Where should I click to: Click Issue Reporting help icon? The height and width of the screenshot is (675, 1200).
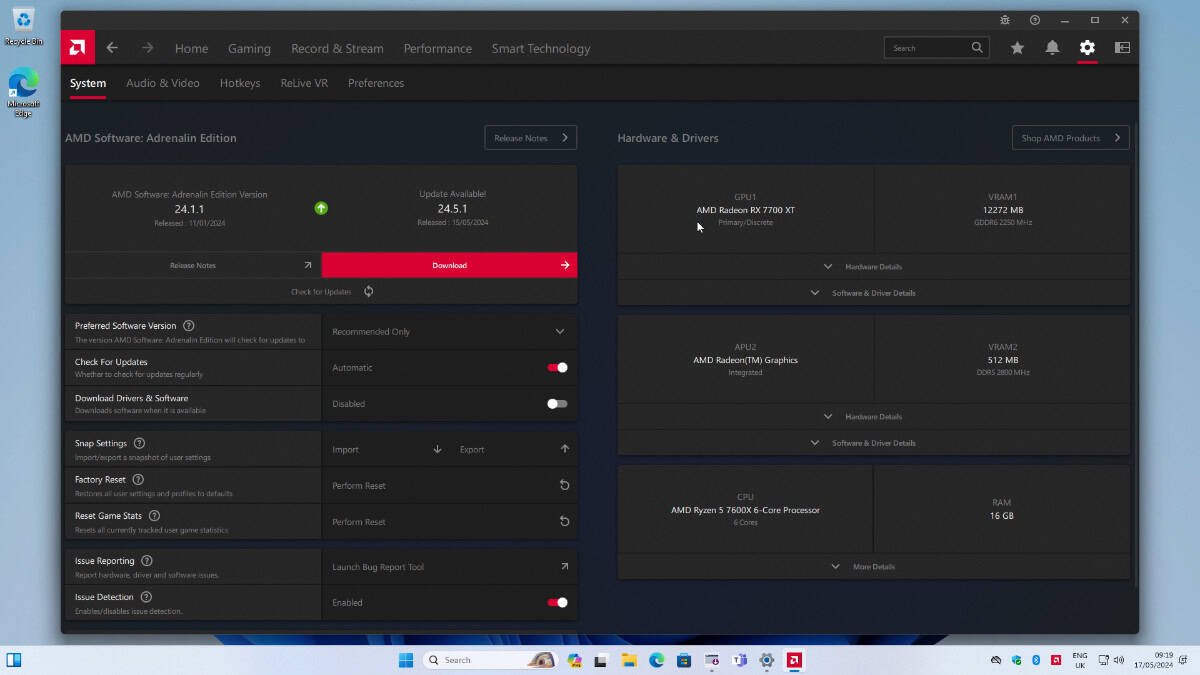(x=146, y=561)
